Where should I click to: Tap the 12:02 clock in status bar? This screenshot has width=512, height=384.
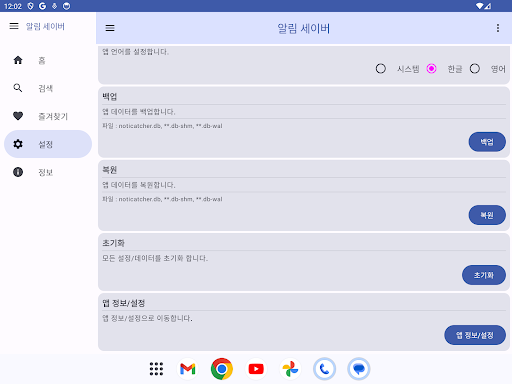click(13, 6)
